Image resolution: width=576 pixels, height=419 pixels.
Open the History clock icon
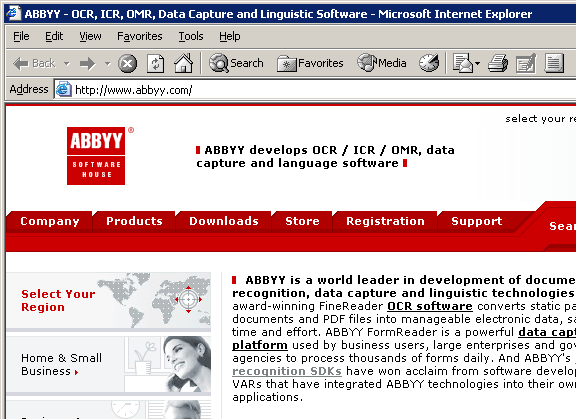click(x=429, y=63)
